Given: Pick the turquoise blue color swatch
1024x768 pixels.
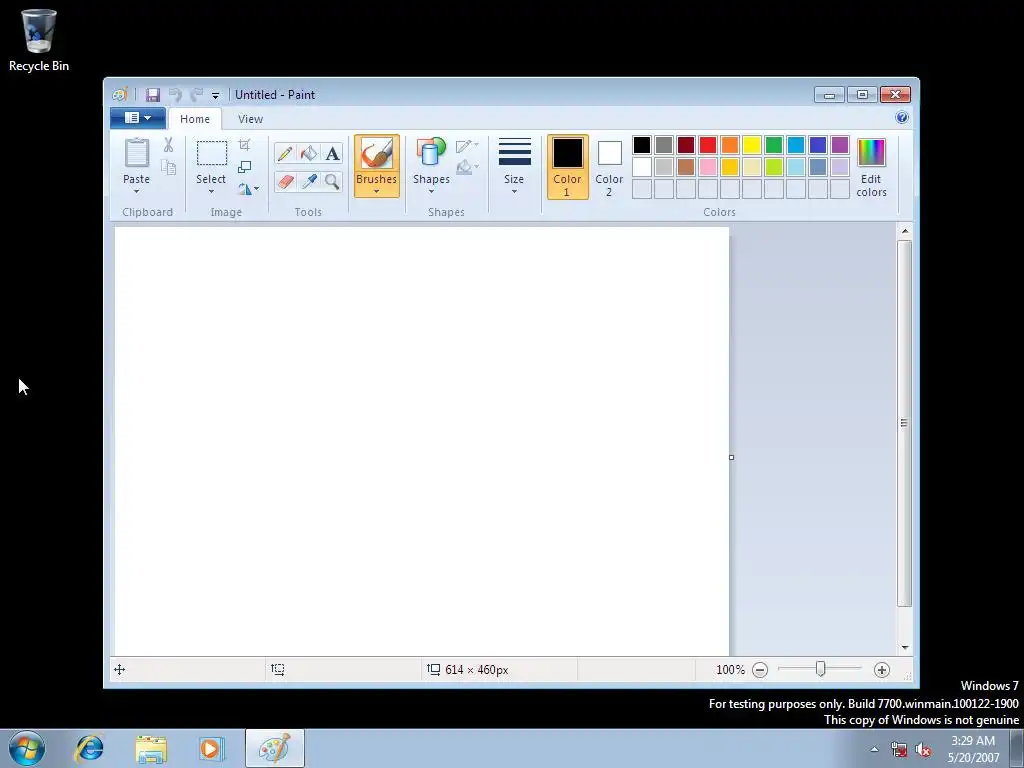Looking at the screenshot, I should pyautogui.click(x=796, y=145).
